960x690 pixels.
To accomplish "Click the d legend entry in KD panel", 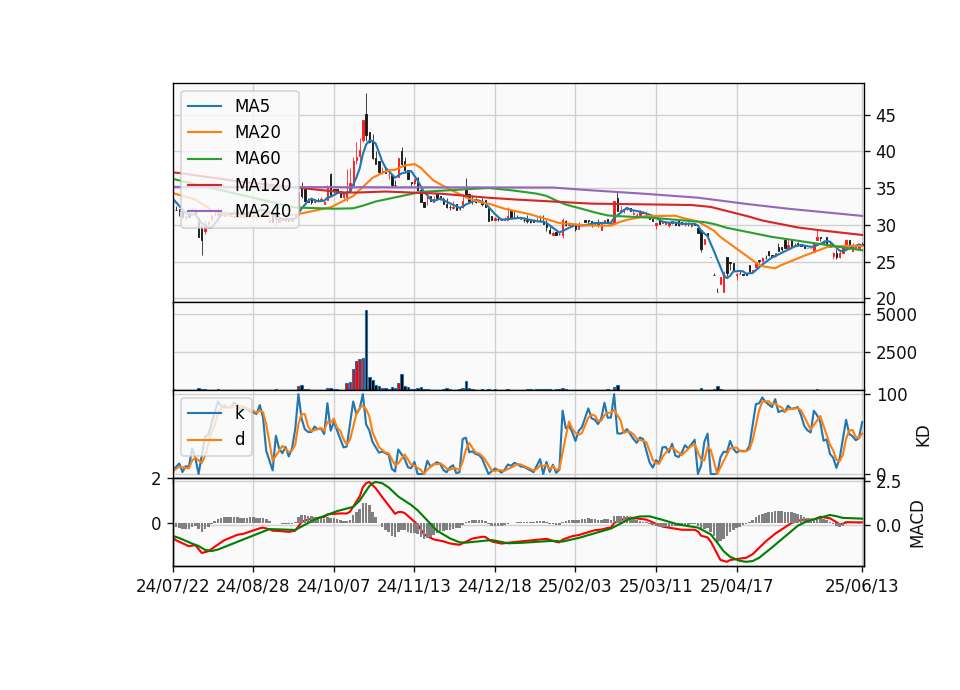I will [x=240, y=439].
